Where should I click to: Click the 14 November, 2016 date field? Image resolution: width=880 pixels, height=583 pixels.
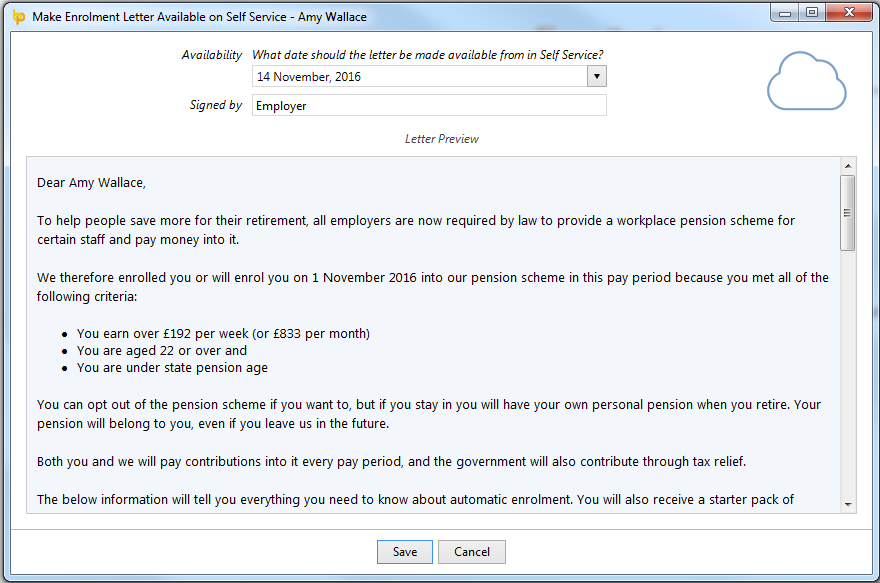[418, 77]
